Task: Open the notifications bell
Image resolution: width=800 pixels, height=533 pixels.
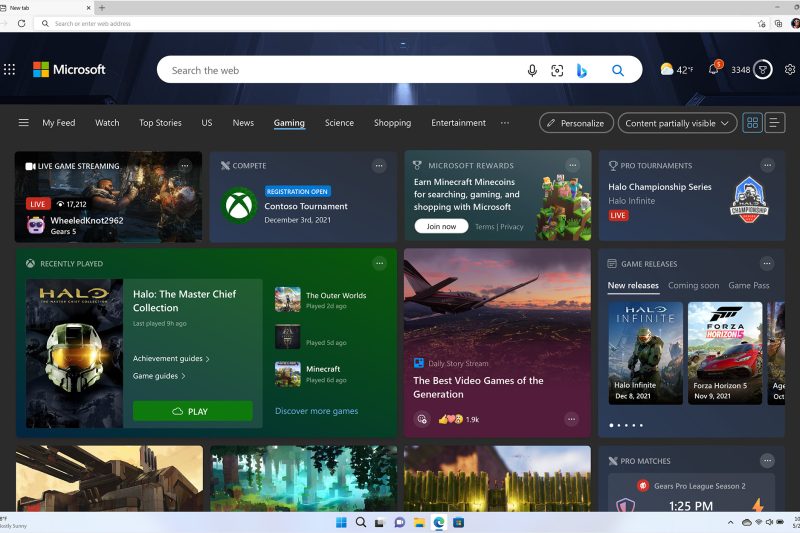Action: click(x=714, y=68)
